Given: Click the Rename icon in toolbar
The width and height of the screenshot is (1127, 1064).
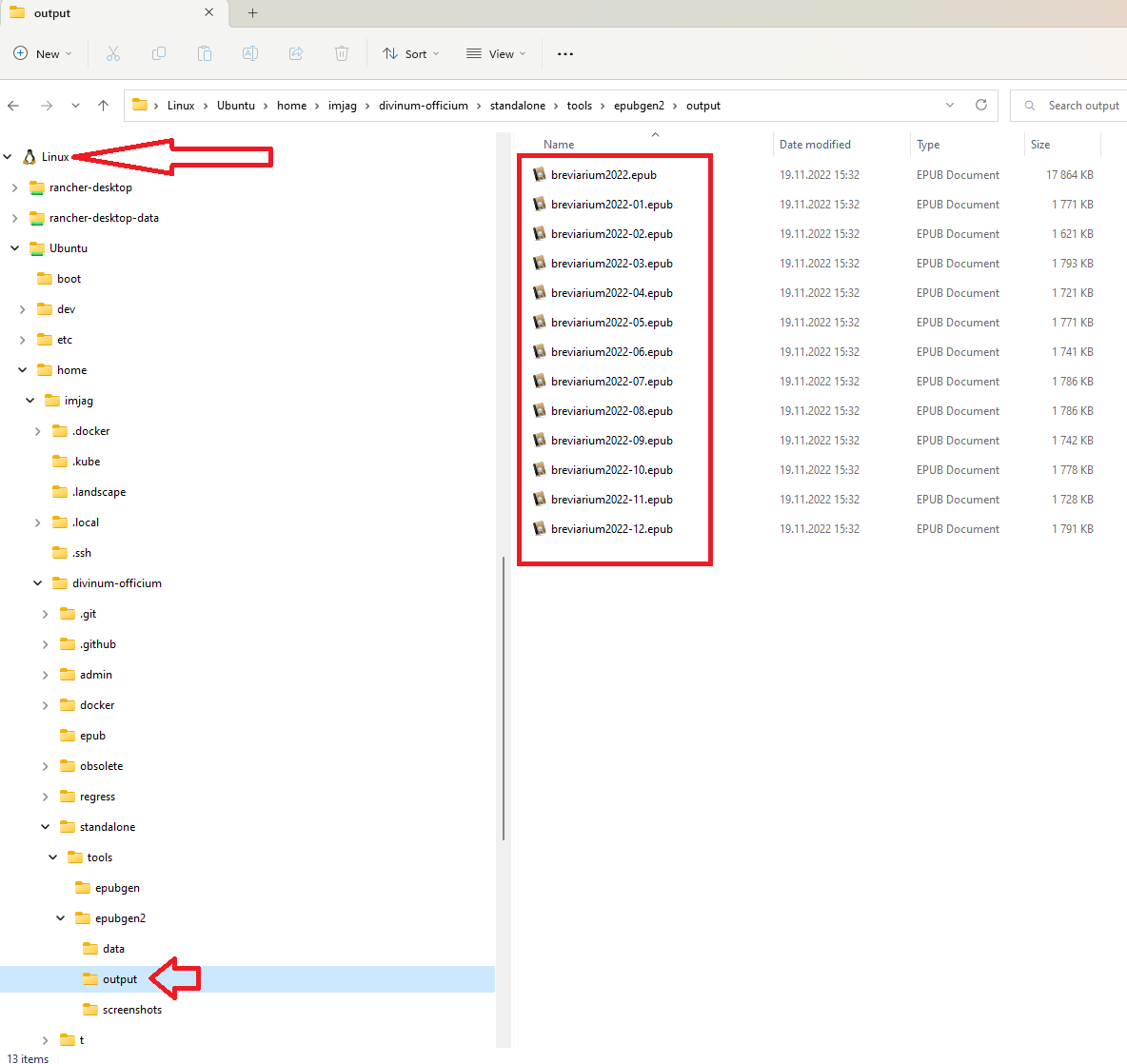Looking at the screenshot, I should (250, 54).
